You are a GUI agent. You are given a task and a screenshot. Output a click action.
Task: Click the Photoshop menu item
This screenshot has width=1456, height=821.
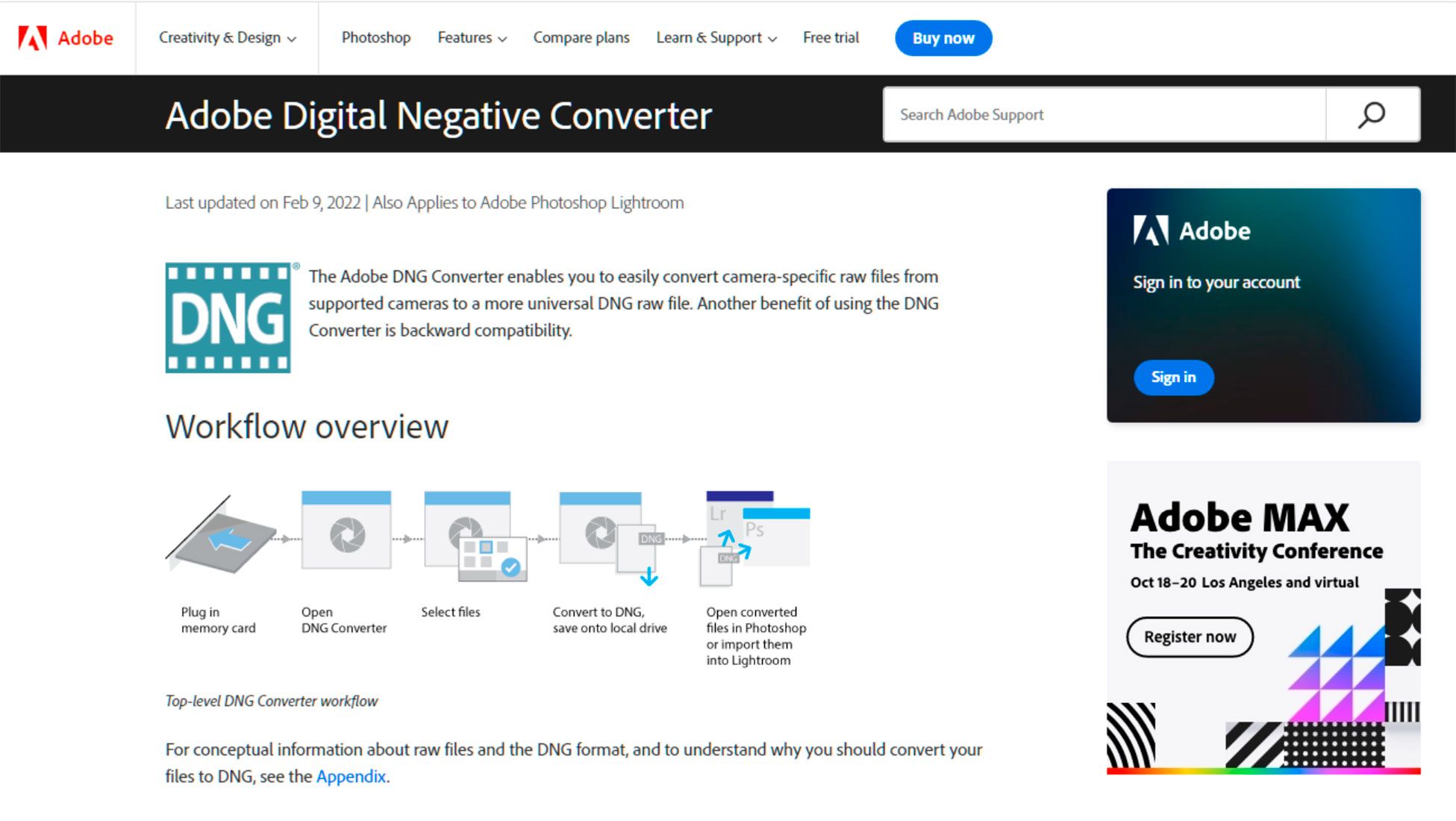tap(376, 38)
